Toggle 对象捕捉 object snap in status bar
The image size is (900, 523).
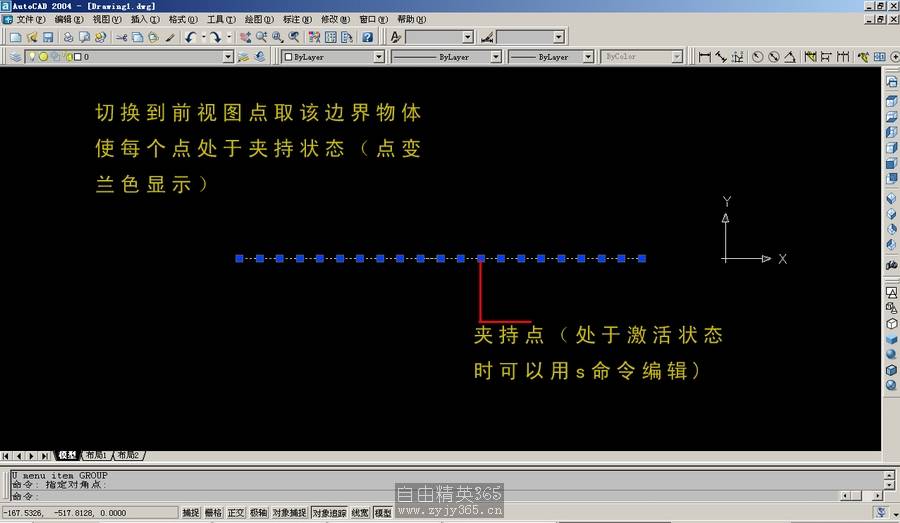point(289,513)
